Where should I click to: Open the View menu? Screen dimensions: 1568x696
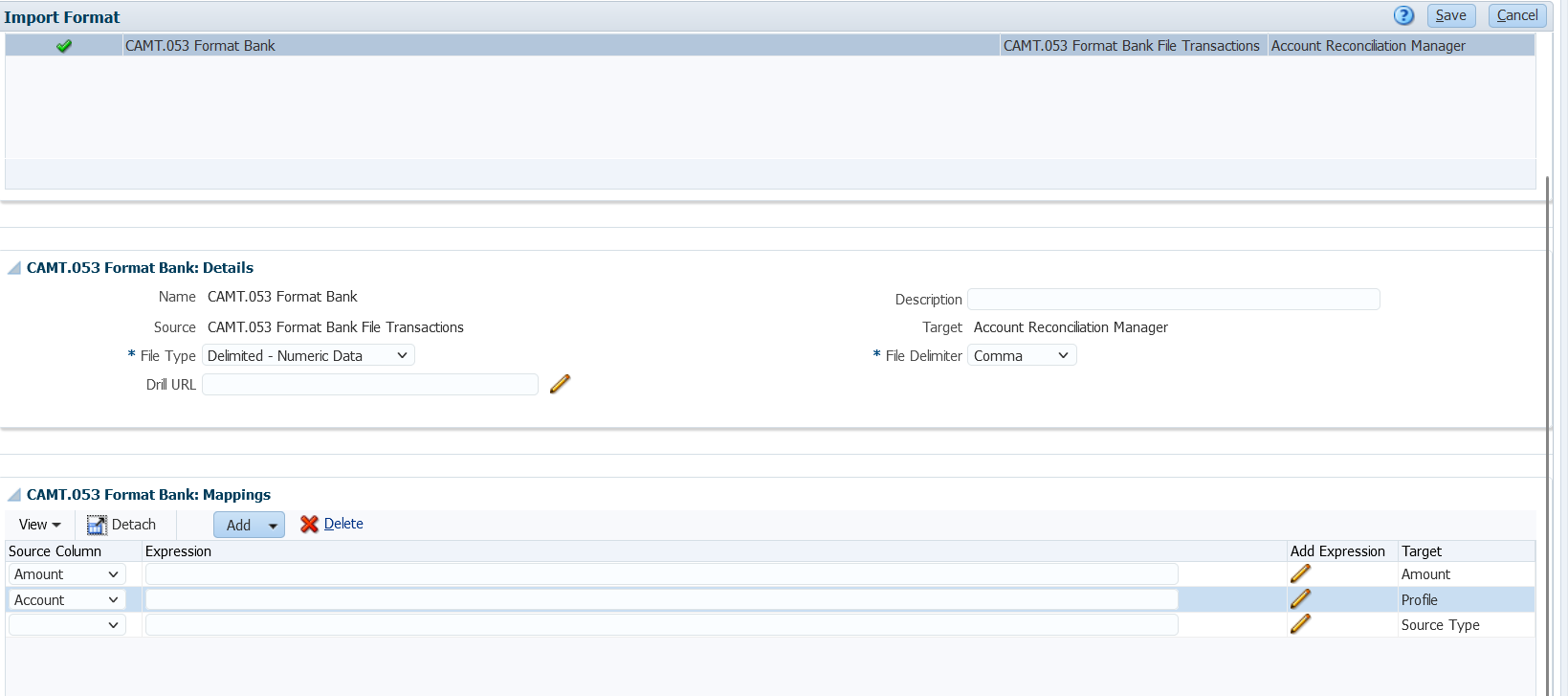point(40,525)
